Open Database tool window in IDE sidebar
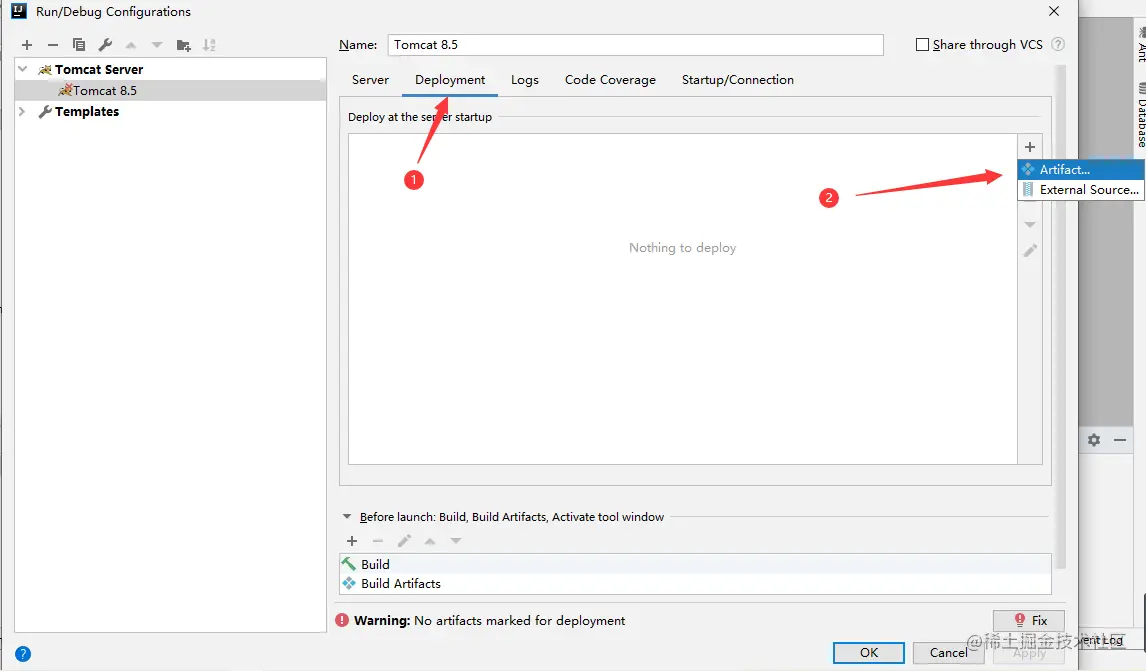Image resolution: width=1146 pixels, height=671 pixels. pyautogui.click(x=1141, y=115)
